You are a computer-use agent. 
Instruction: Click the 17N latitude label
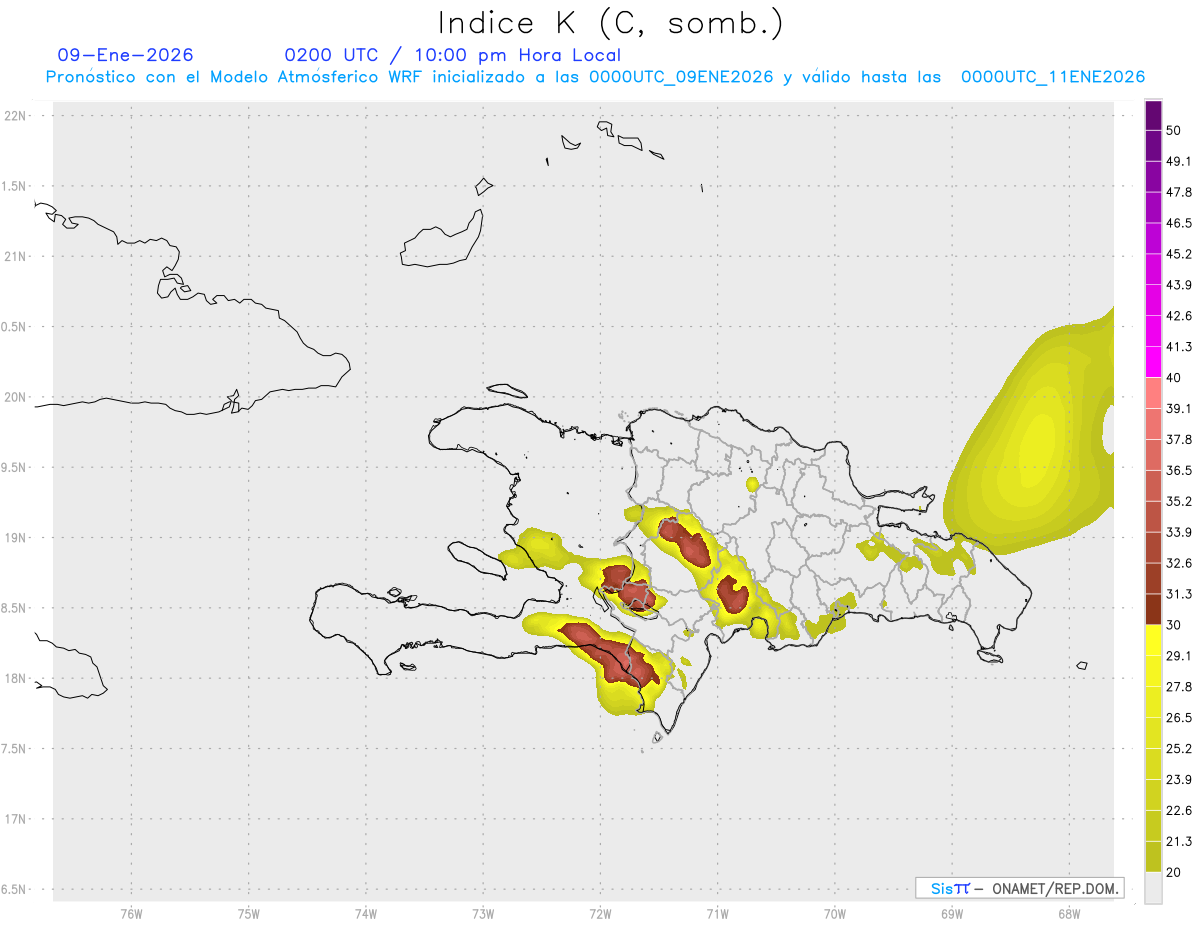(x=16, y=819)
